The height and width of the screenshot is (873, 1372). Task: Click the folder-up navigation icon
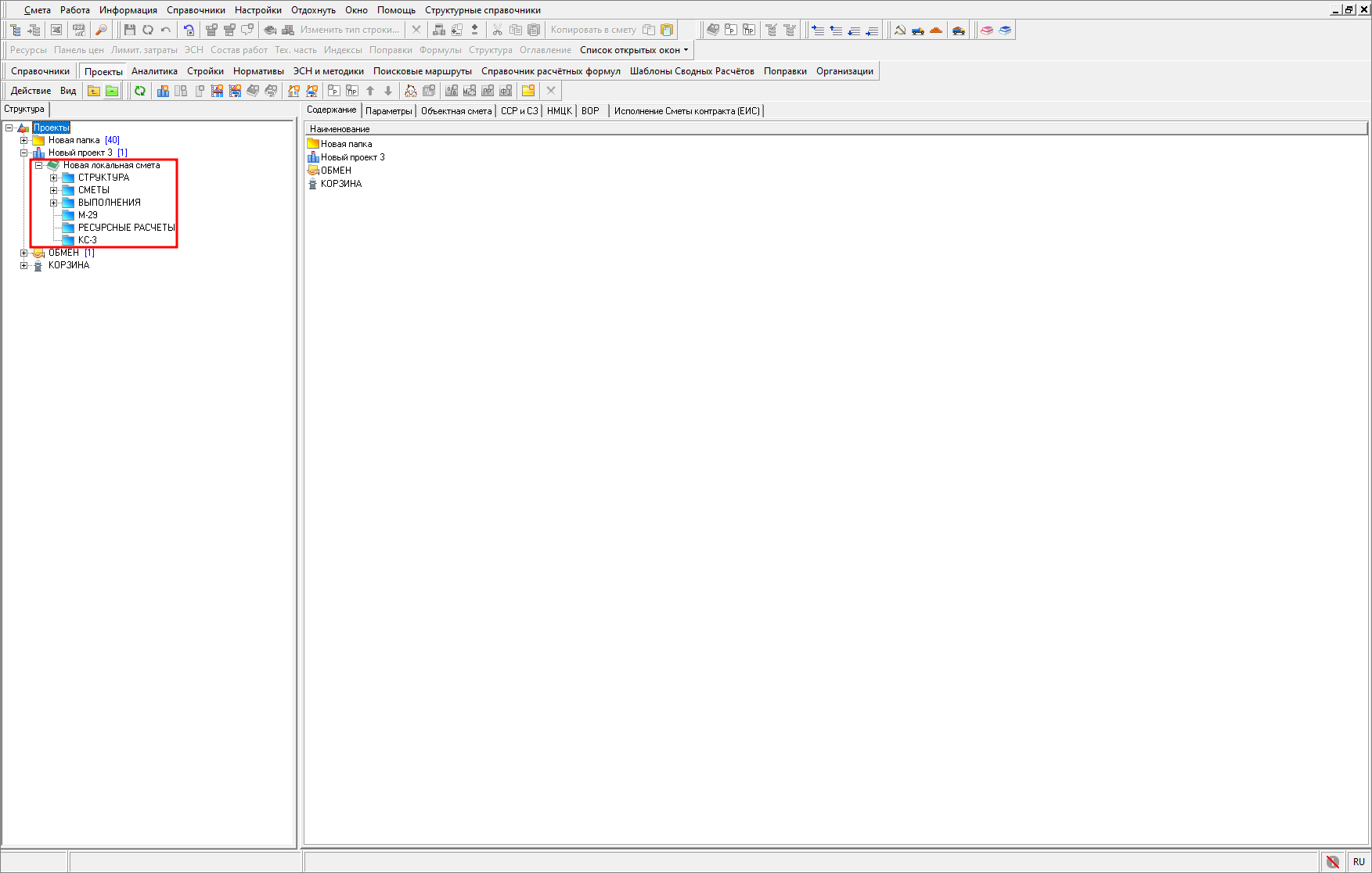(94, 91)
